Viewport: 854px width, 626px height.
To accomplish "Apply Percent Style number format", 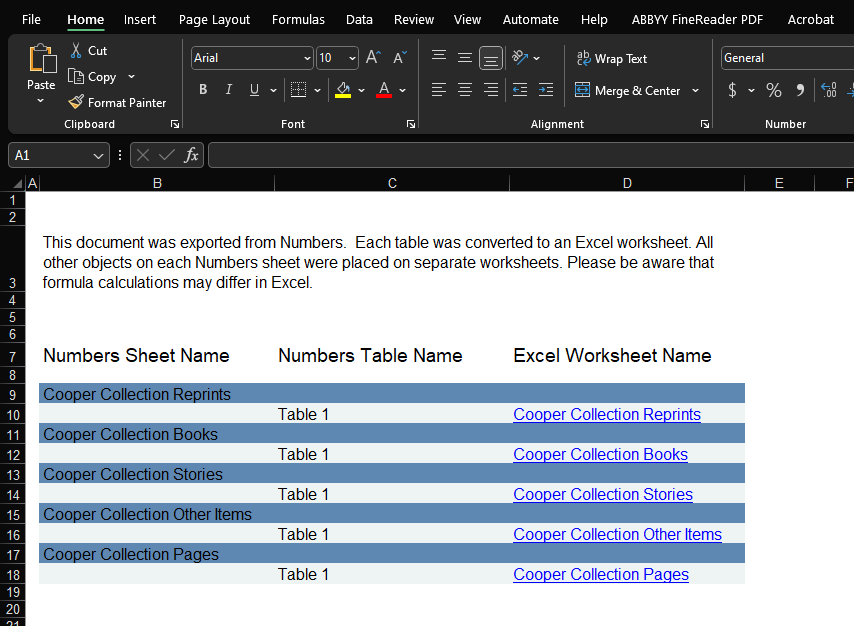I will pos(773,90).
